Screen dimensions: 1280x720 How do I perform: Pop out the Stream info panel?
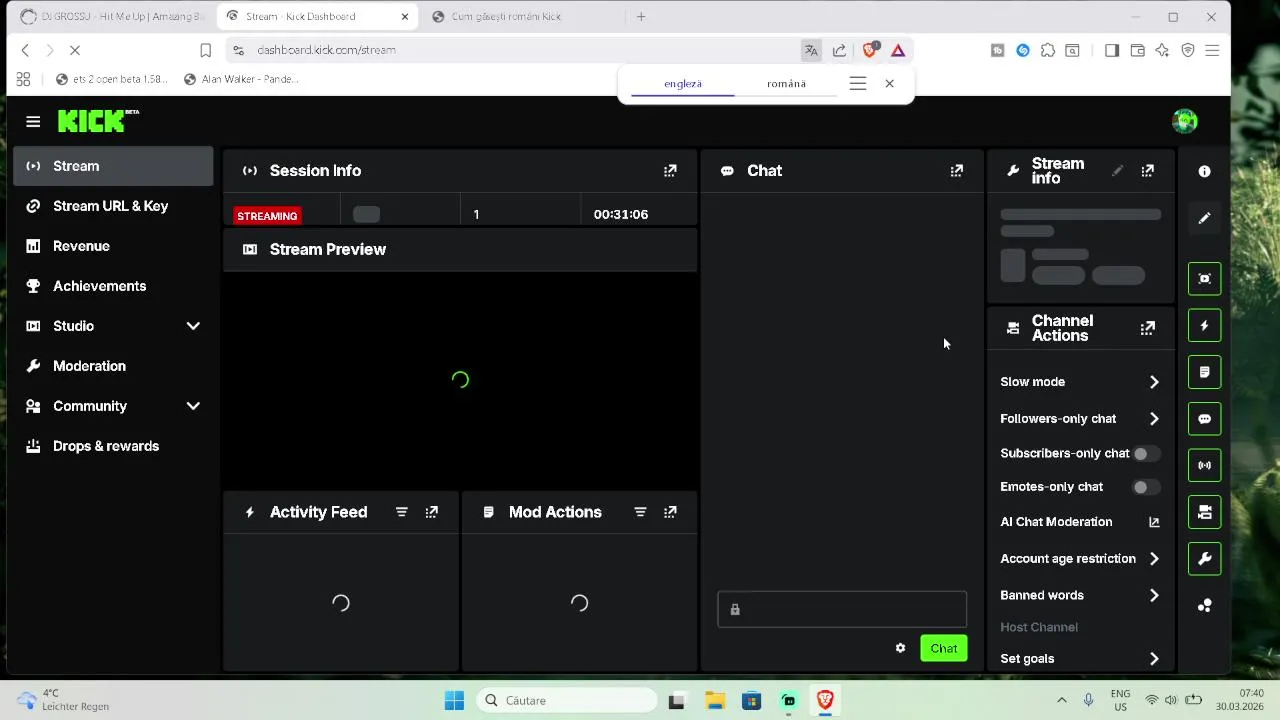click(1148, 171)
